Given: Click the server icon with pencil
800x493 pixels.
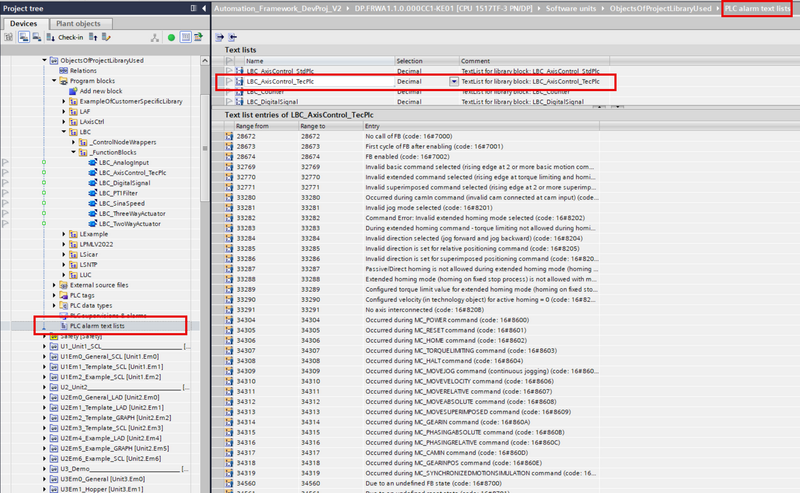Looking at the screenshot, I should coord(106,37).
